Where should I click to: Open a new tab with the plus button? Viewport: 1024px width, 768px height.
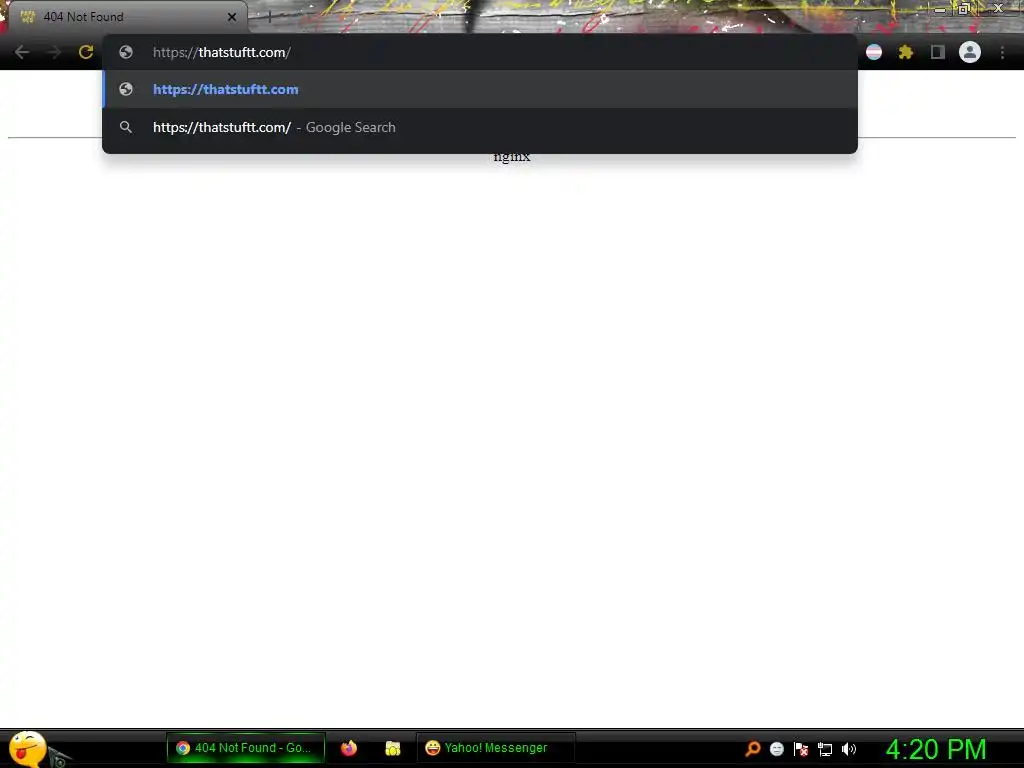click(269, 17)
